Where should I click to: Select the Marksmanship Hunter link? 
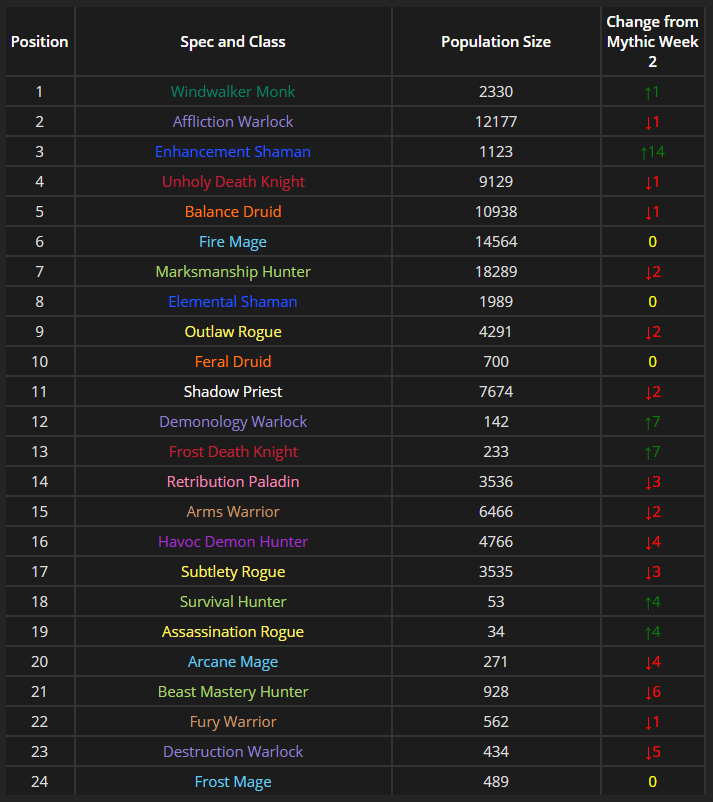232,272
